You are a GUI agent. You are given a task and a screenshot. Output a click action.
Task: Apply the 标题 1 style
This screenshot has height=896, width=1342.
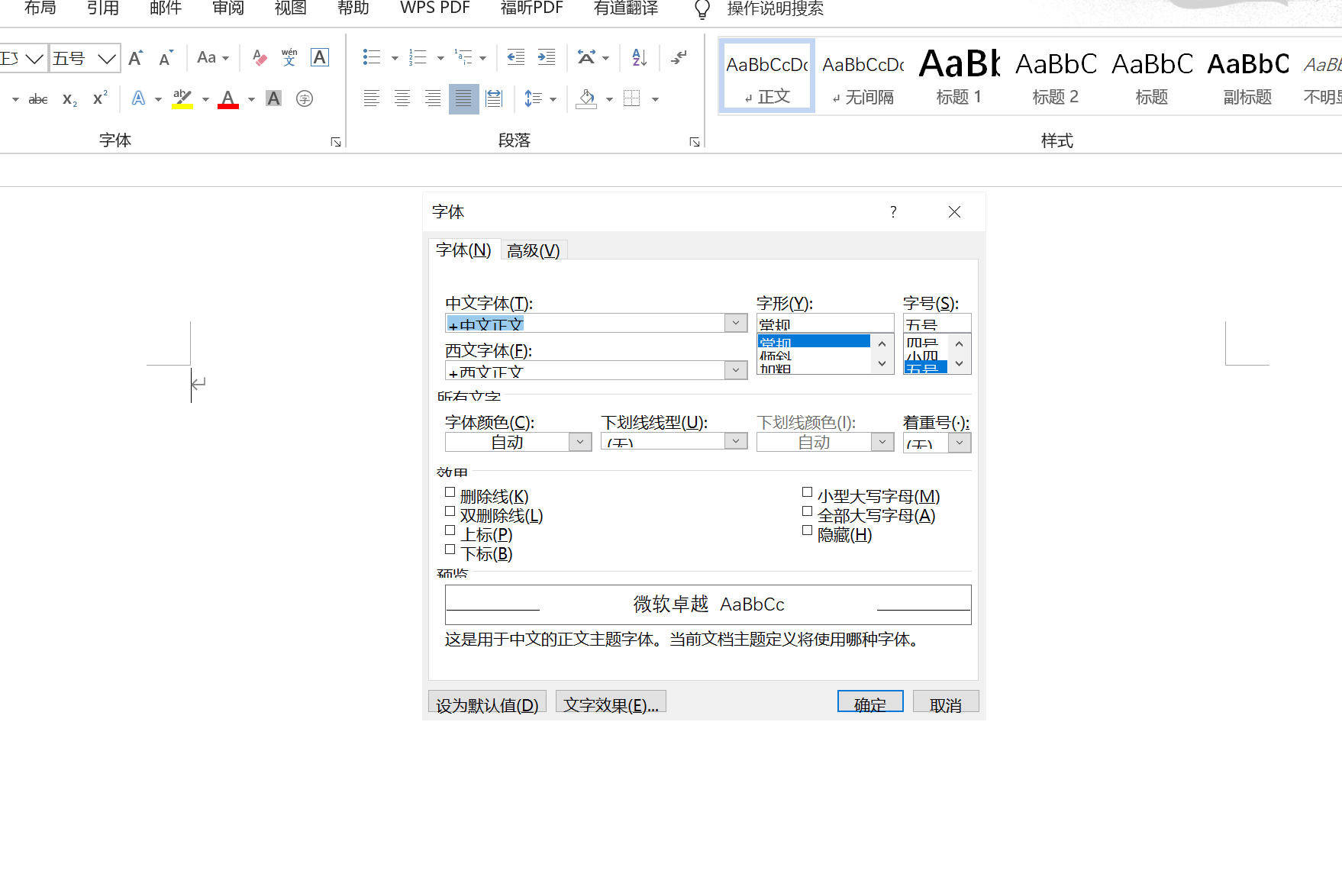[x=959, y=76]
